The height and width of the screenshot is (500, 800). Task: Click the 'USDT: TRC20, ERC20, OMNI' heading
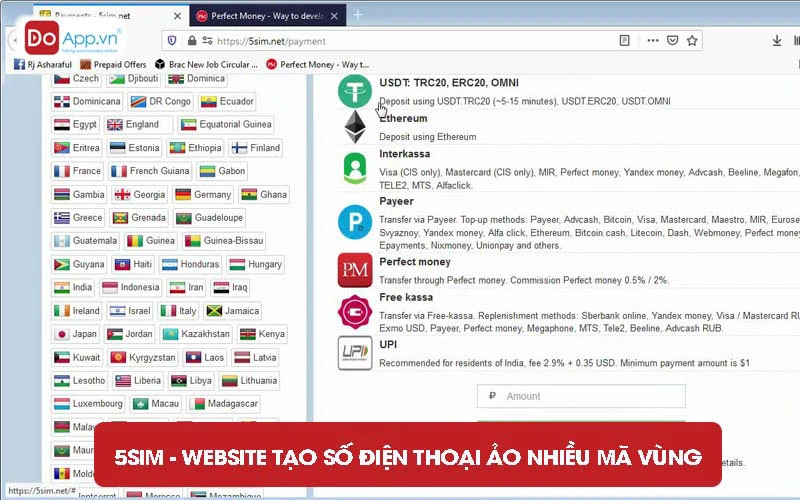[449, 83]
